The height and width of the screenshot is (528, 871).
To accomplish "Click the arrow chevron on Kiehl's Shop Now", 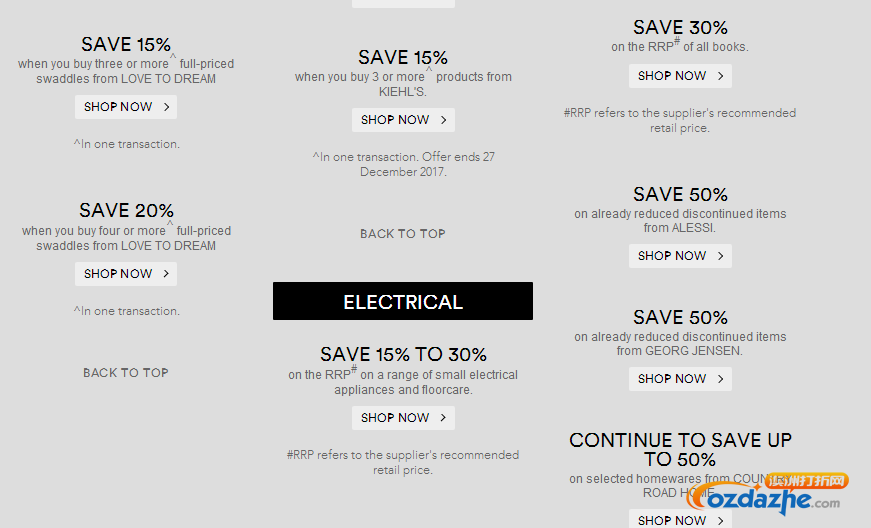I will tap(443, 120).
